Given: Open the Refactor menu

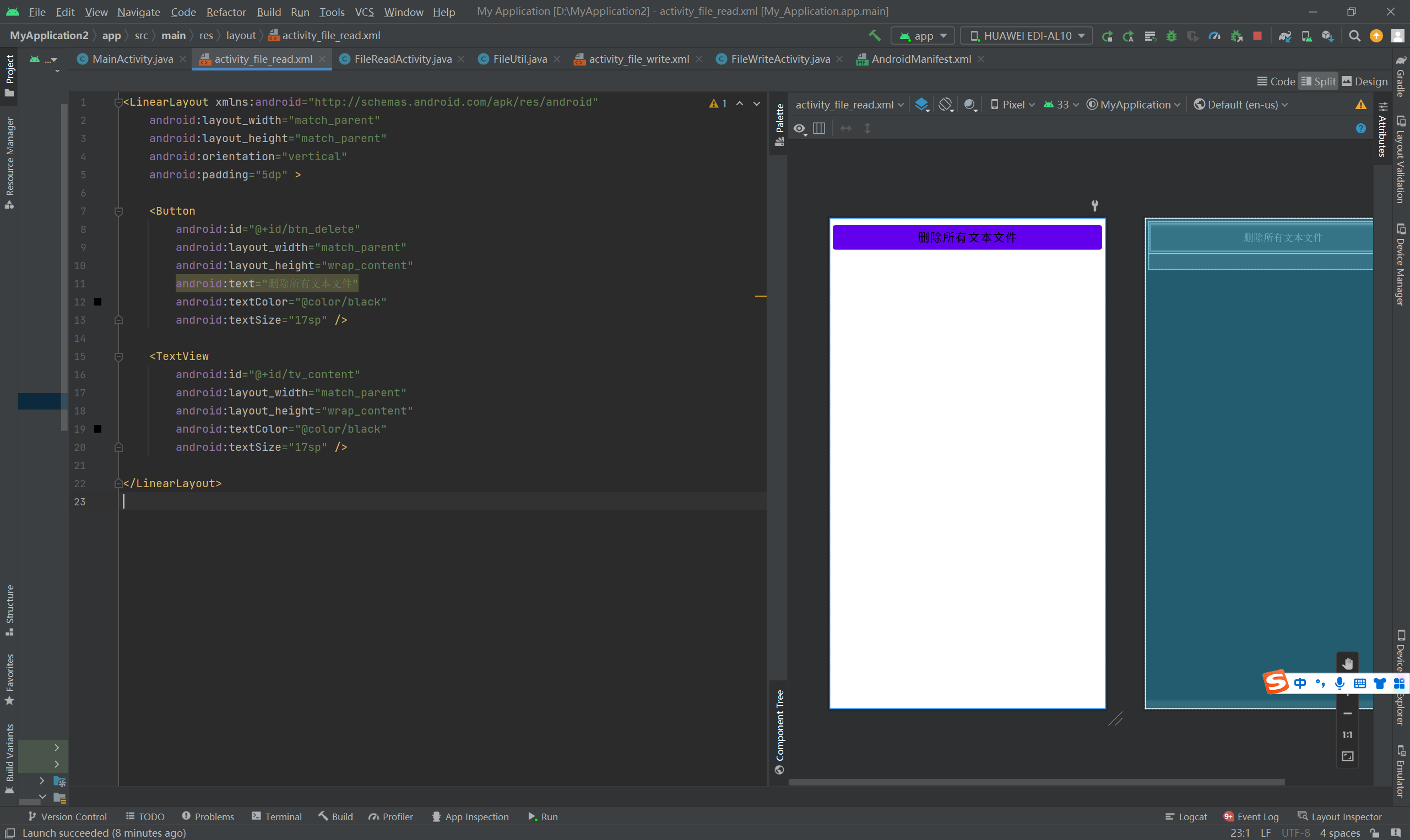Looking at the screenshot, I should (x=225, y=12).
